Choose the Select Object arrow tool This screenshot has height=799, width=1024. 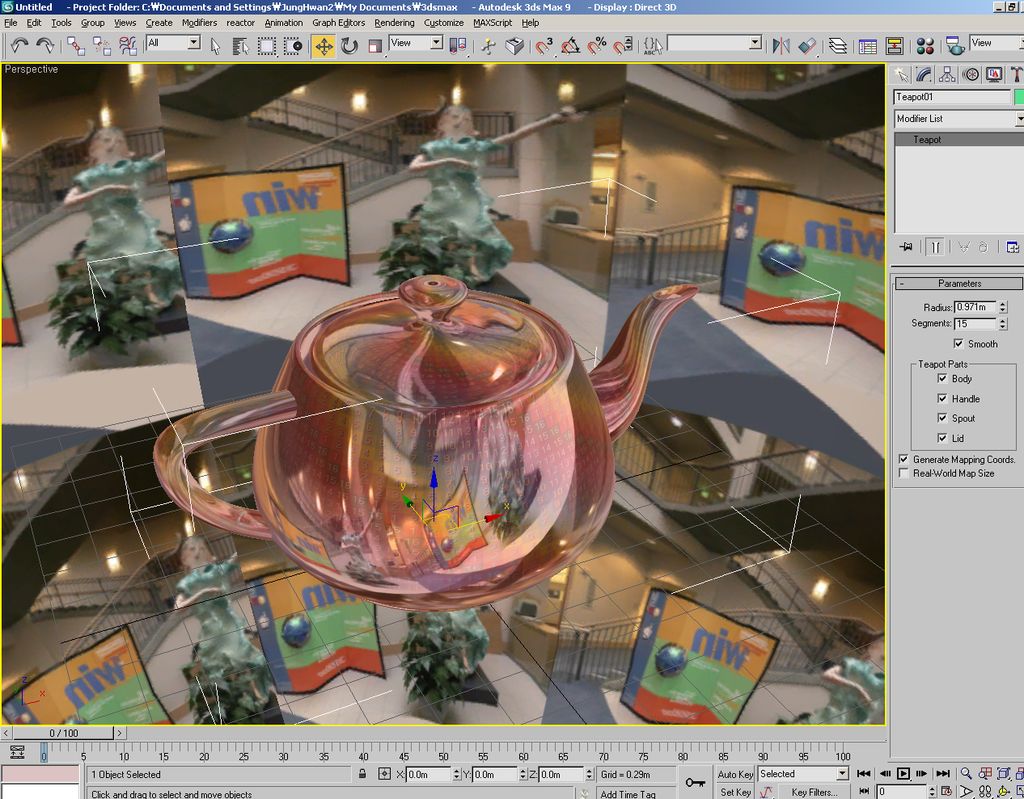(216, 45)
